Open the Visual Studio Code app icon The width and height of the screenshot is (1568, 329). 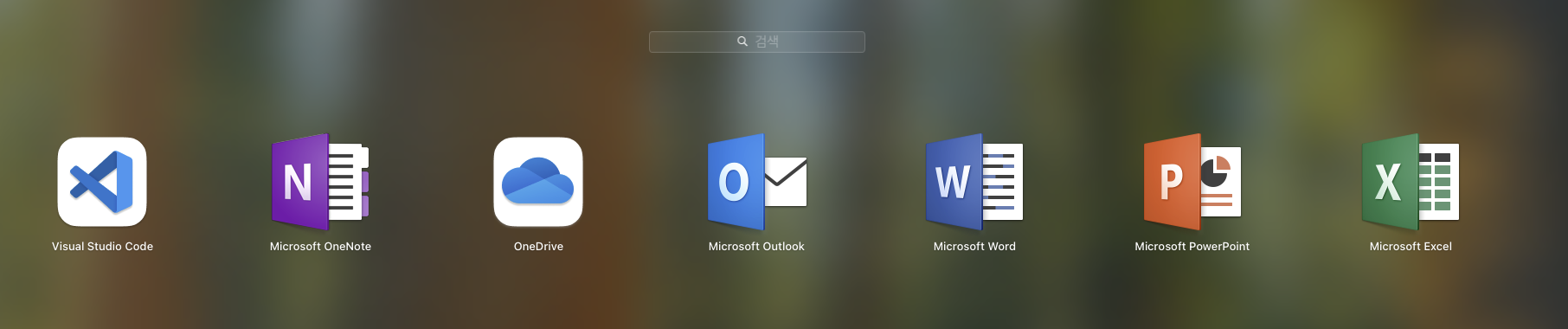(x=102, y=182)
